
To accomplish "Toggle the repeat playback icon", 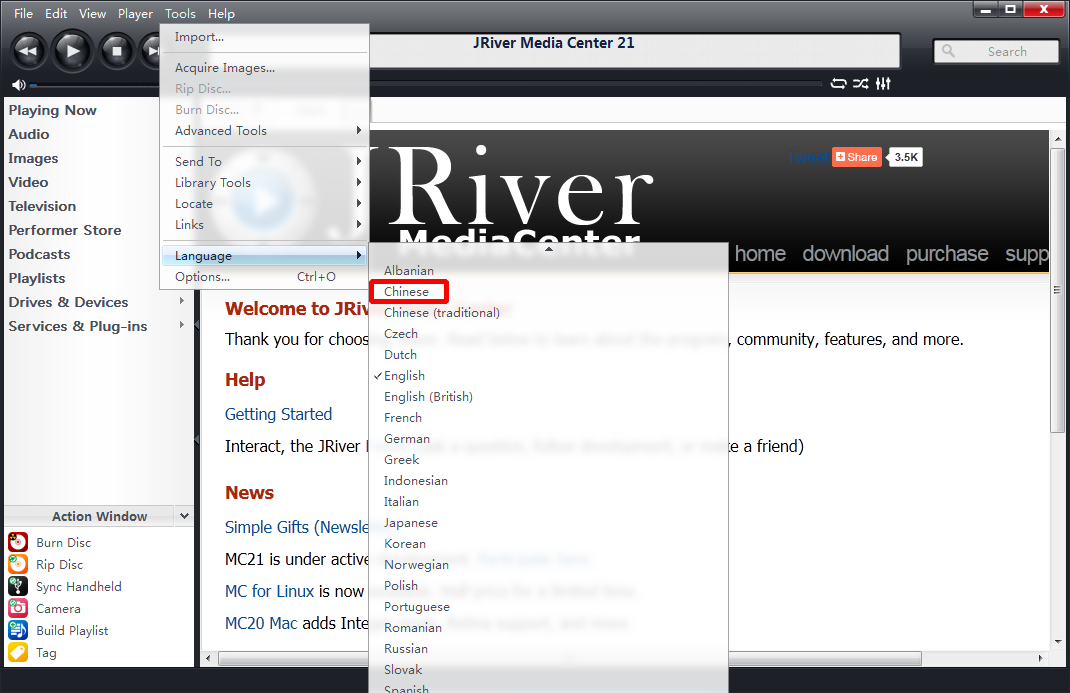I will [839, 84].
